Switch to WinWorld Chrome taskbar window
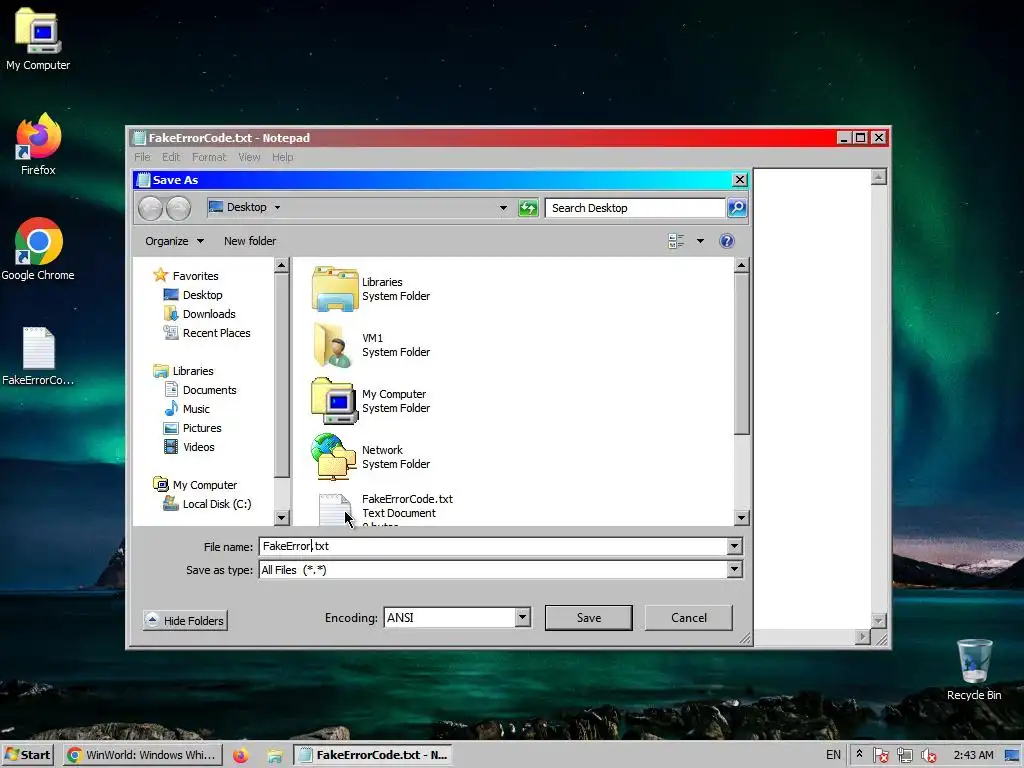The height and width of the screenshot is (768, 1024). pos(144,755)
